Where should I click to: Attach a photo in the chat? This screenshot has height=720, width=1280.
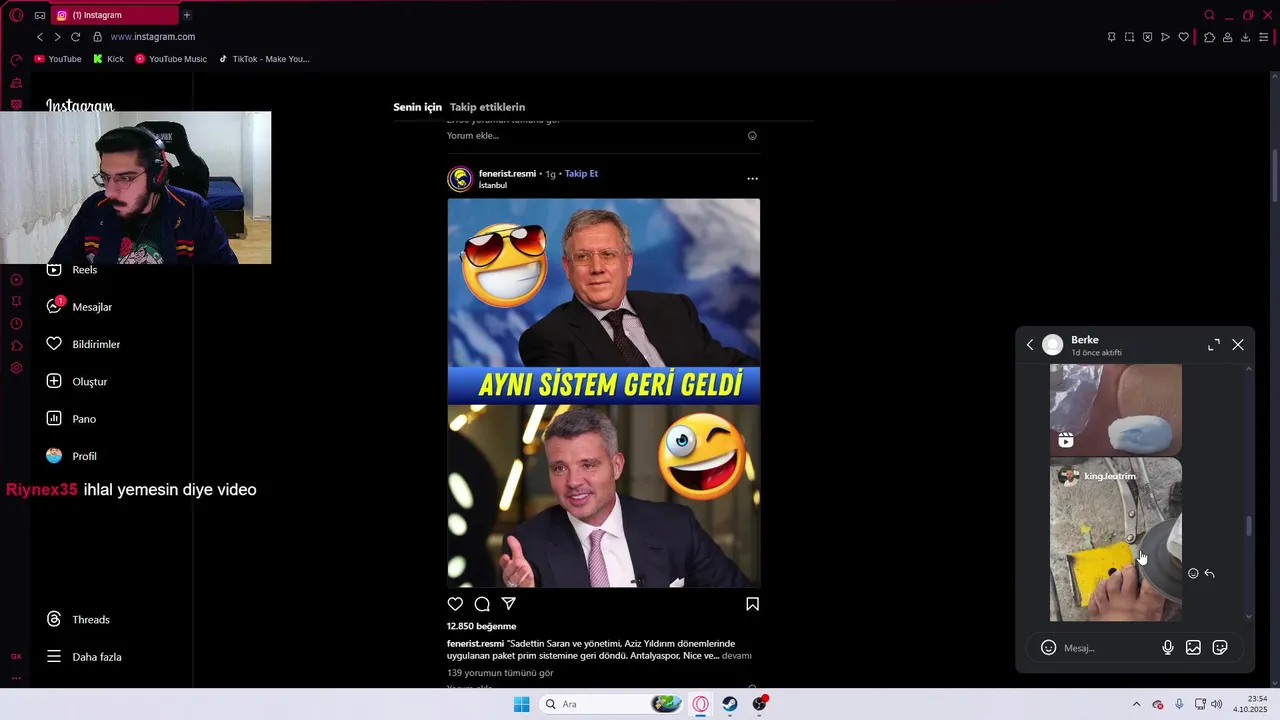pos(1193,648)
